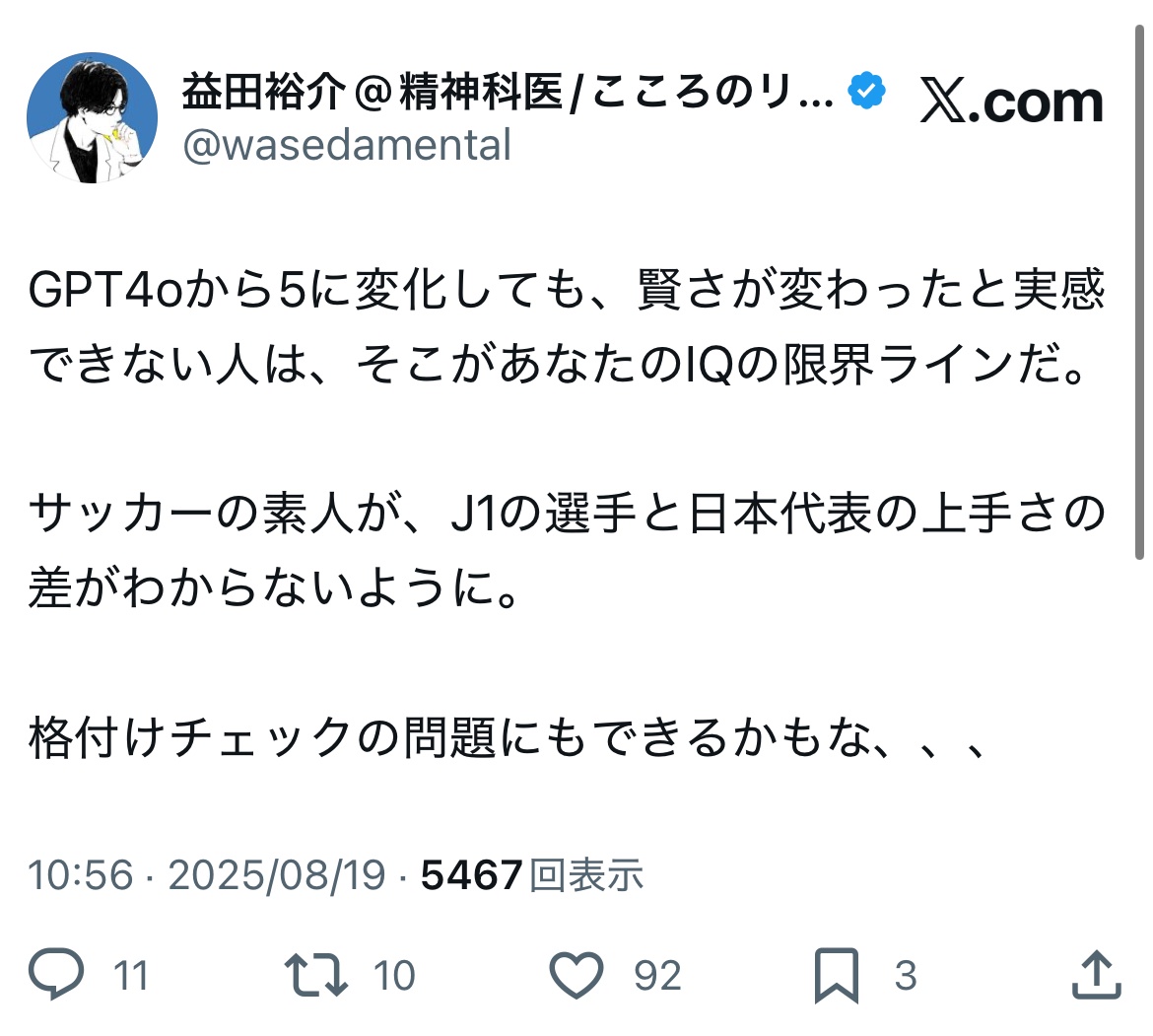Click the like count showing 92
This screenshot has width=1153, height=1036.
[x=655, y=976]
